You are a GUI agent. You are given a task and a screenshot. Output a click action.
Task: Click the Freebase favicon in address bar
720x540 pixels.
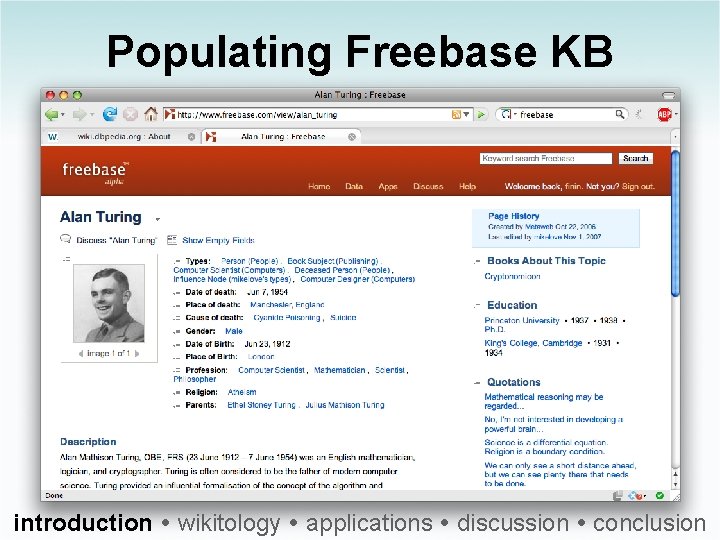pyautogui.click(x=170, y=114)
